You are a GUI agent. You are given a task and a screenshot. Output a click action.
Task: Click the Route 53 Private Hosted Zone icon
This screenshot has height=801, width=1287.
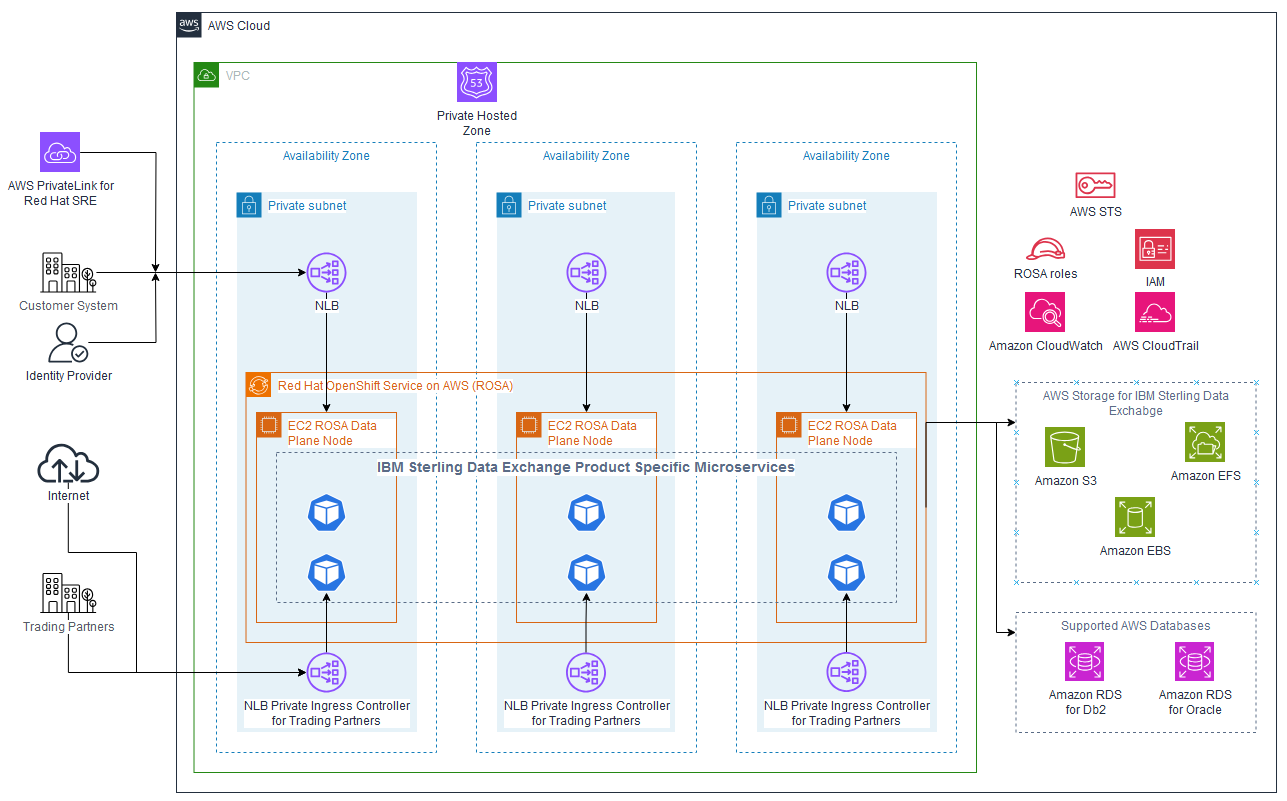(x=476, y=81)
